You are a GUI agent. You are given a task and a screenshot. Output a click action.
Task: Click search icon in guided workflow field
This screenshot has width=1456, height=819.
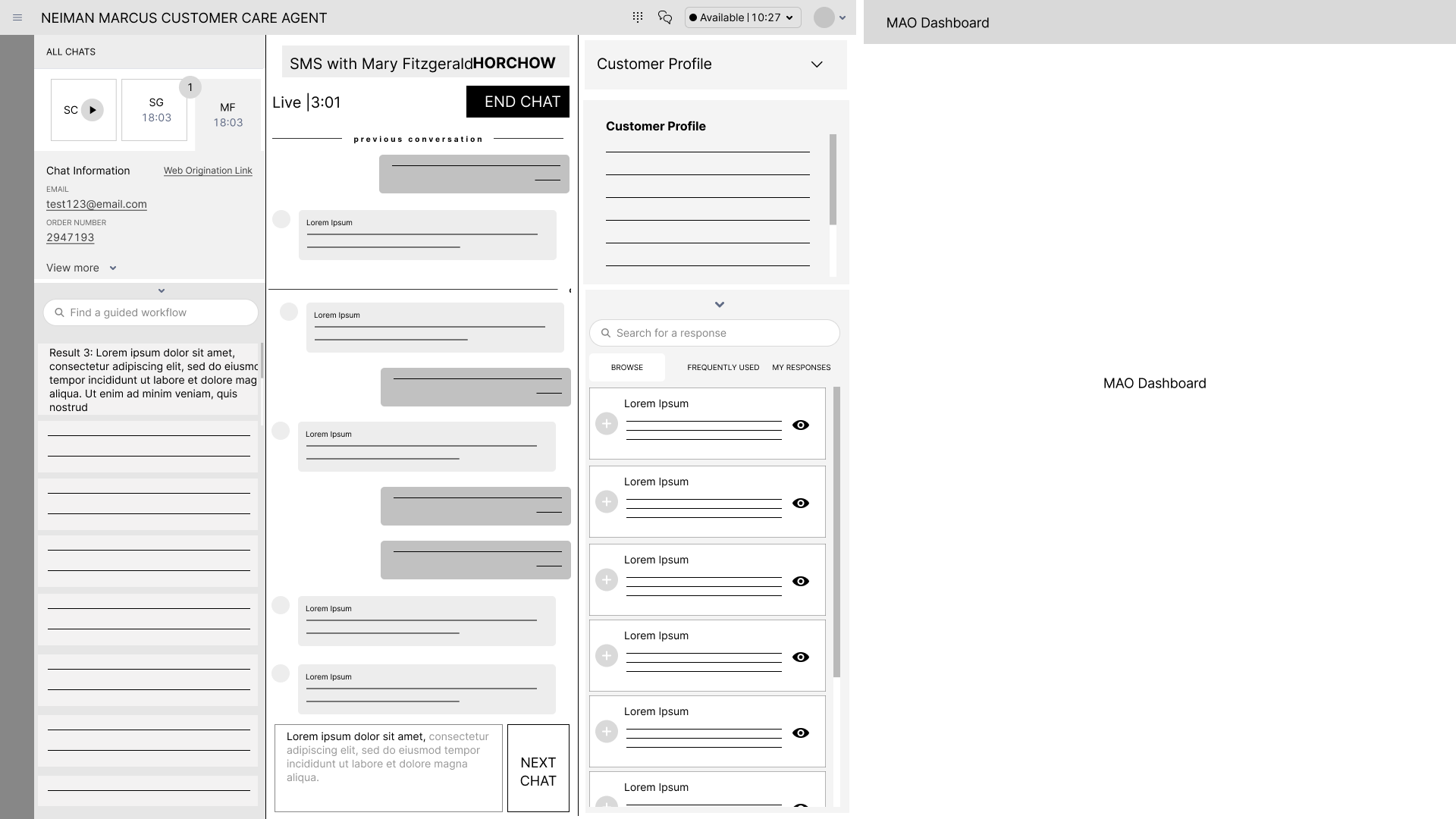click(x=59, y=312)
